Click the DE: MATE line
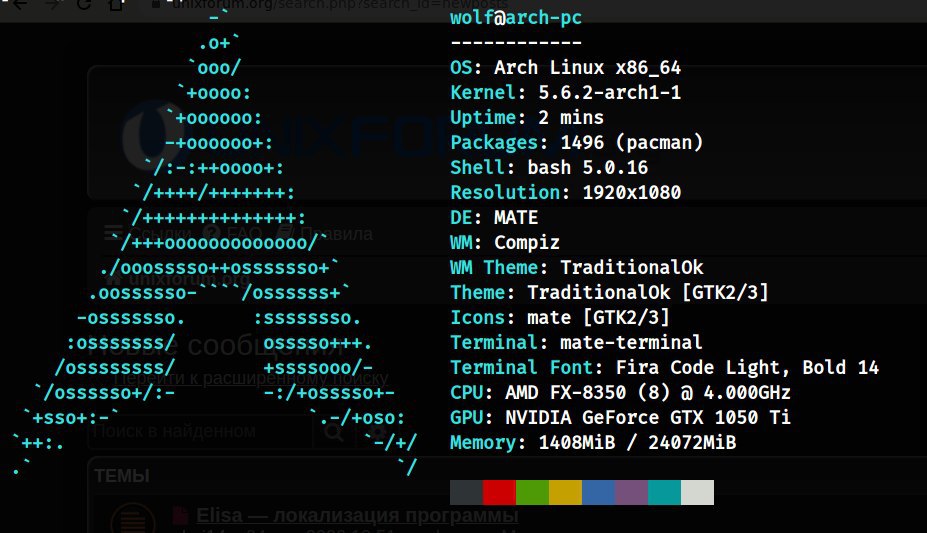The image size is (927, 533). [494, 217]
